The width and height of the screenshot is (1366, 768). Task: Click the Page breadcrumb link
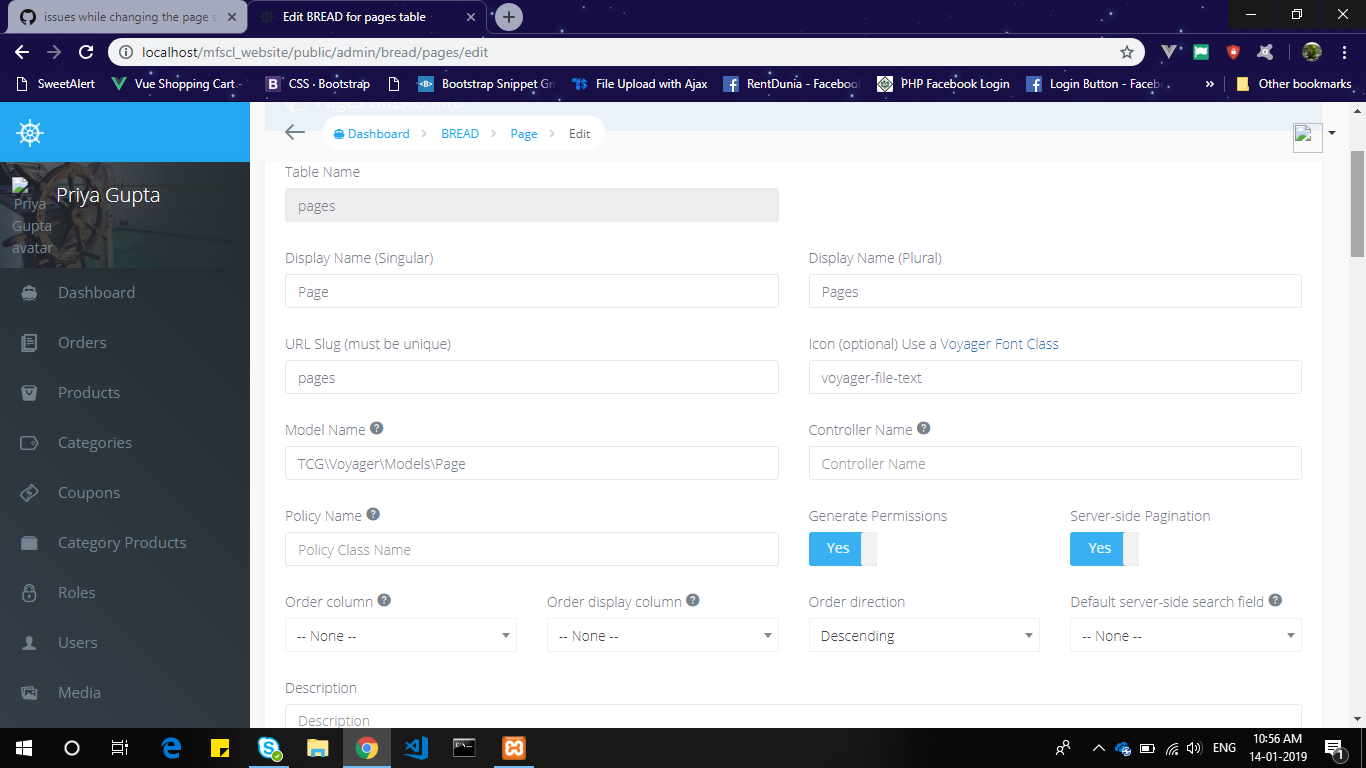pos(524,133)
